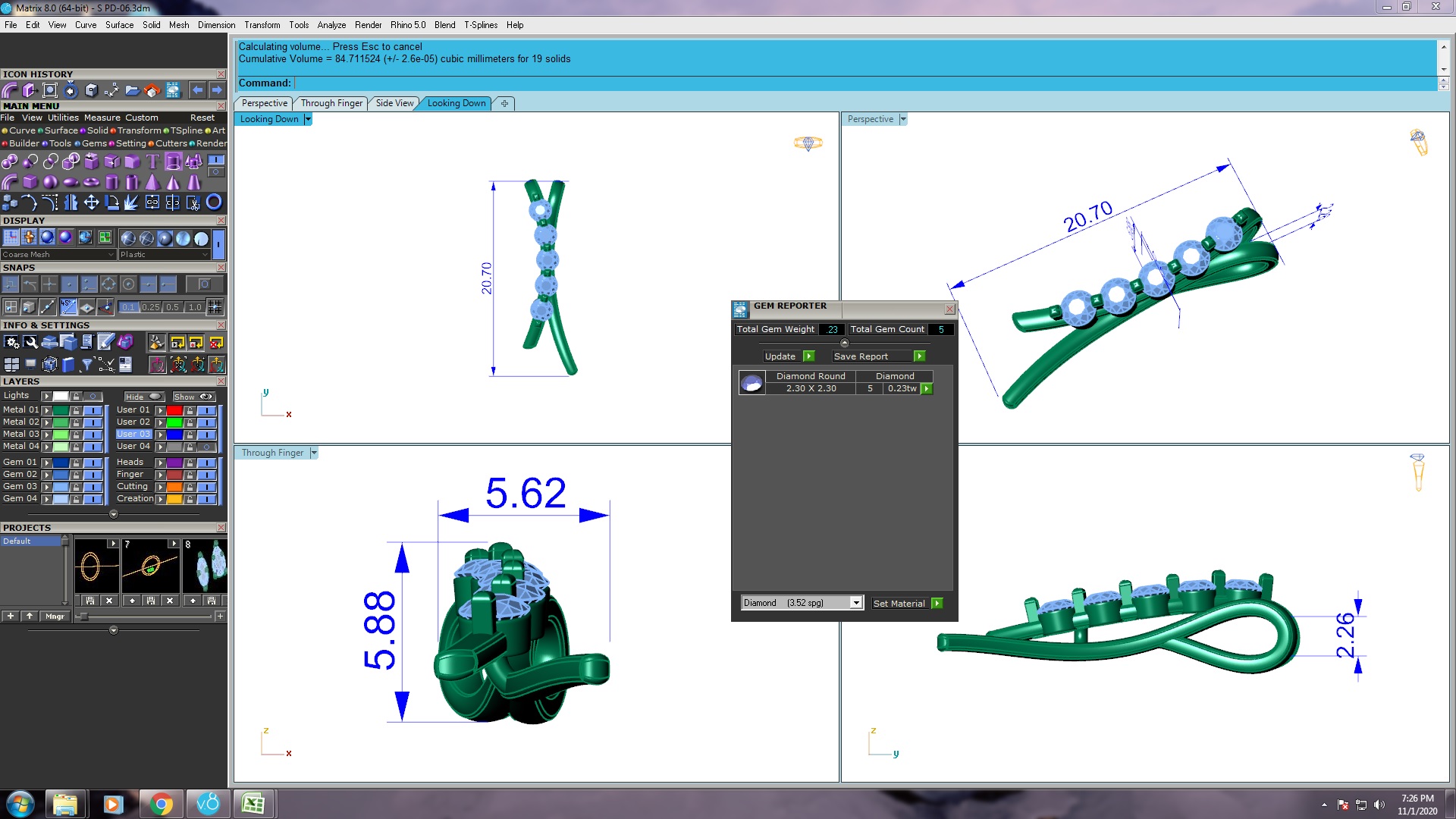Viewport: 1456px width, 819px height.
Task: Expand the Looking Down viewport menu arrow
Action: point(307,119)
